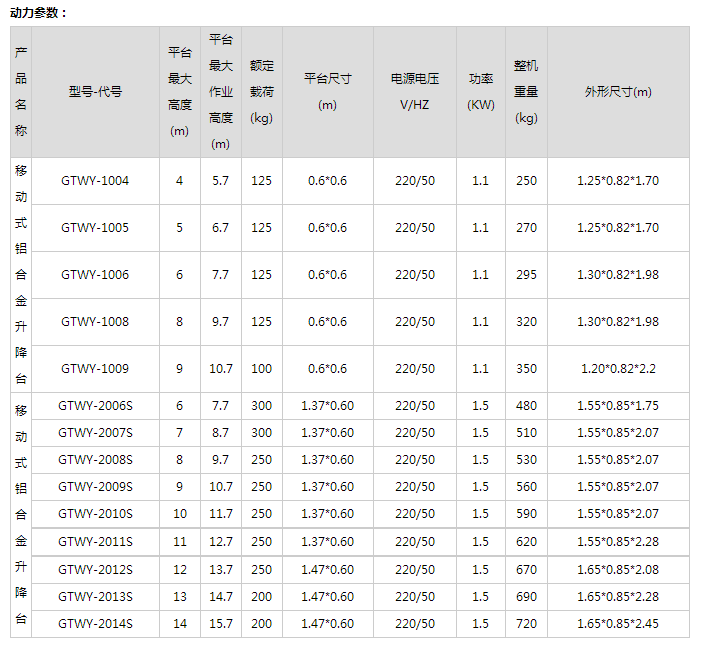Select dimension '1.55*0.85*1.75' cell
Image resolution: width=702 pixels, height=646 pixels.
(618, 406)
